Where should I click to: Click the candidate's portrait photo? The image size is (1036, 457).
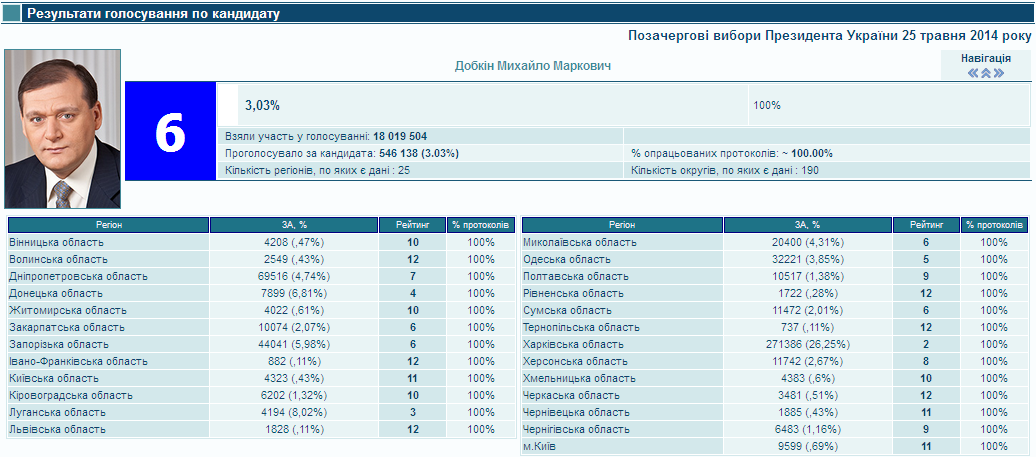62,129
